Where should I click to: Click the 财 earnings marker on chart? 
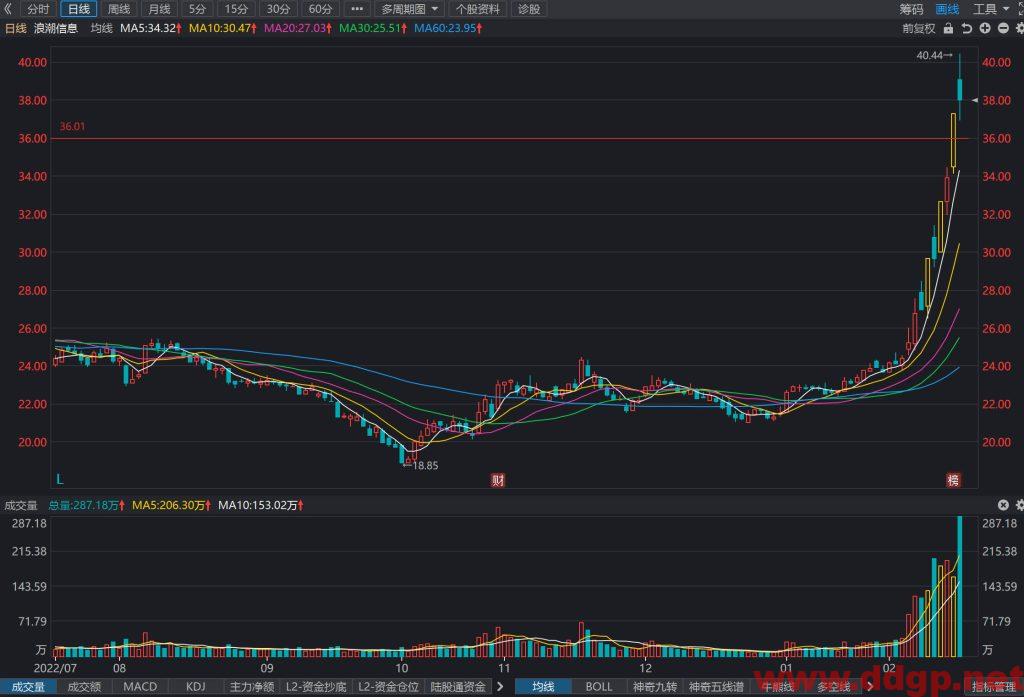(498, 481)
